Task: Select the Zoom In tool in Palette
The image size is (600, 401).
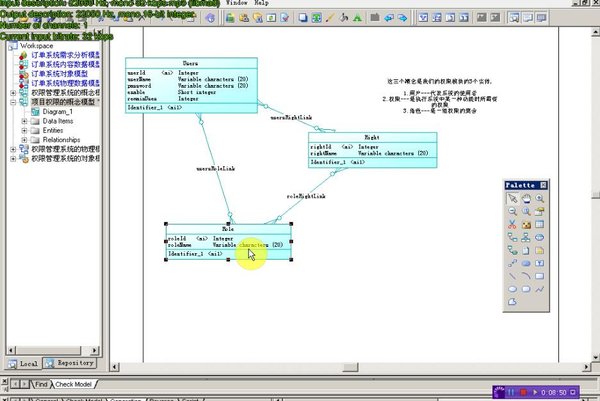Action: [x=540, y=198]
